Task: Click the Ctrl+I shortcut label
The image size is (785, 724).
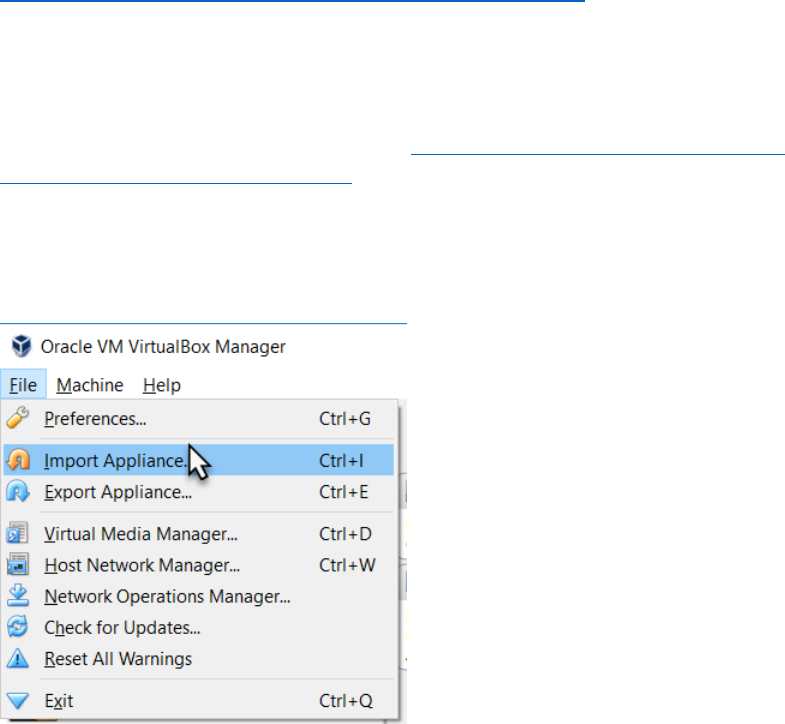Action: click(341, 461)
